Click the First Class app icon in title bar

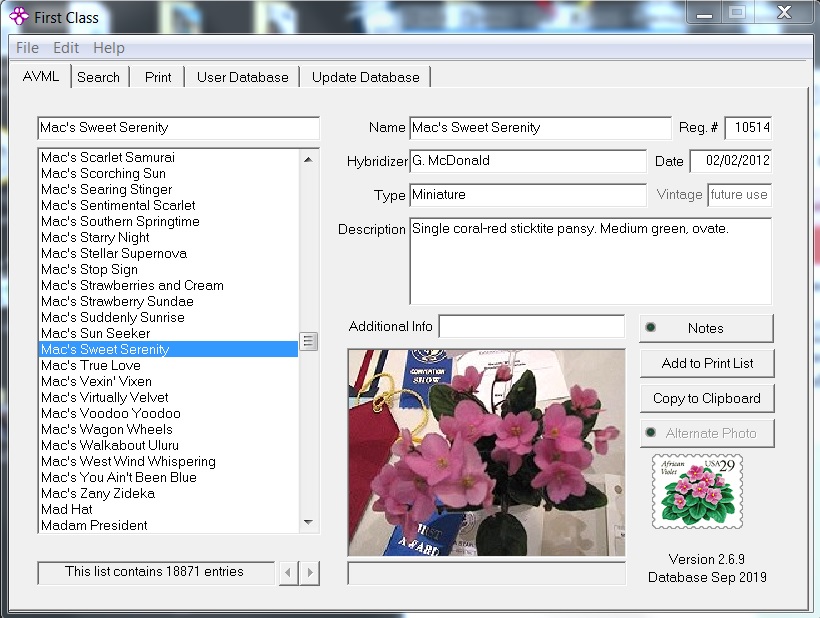(19, 17)
